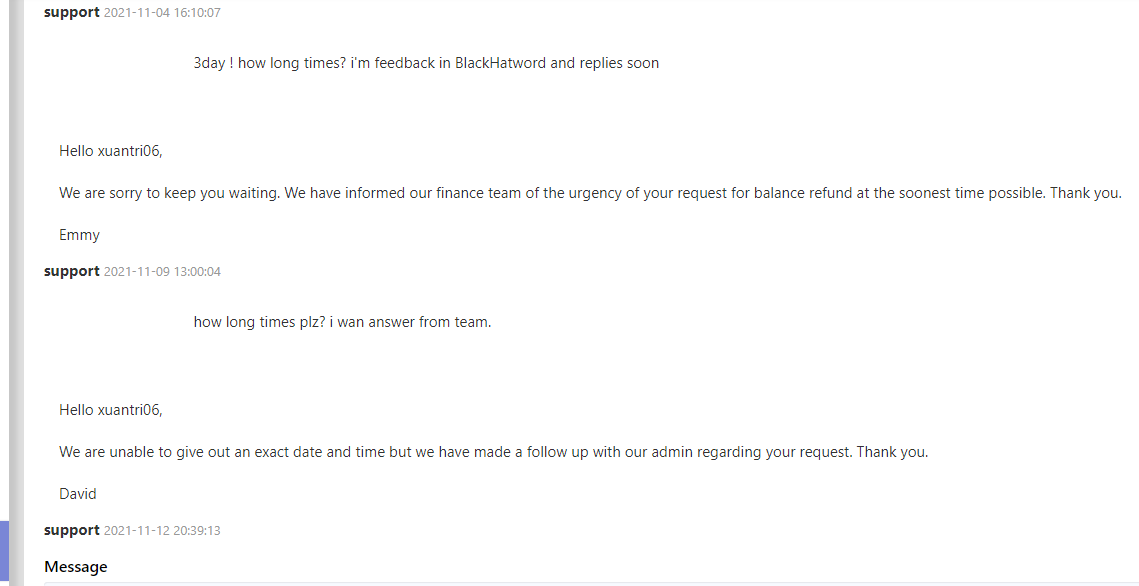Click the 2021-11-12 20:39:13 timestamp
The height and width of the screenshot is (586, 1139).
[x=162, y=531]
